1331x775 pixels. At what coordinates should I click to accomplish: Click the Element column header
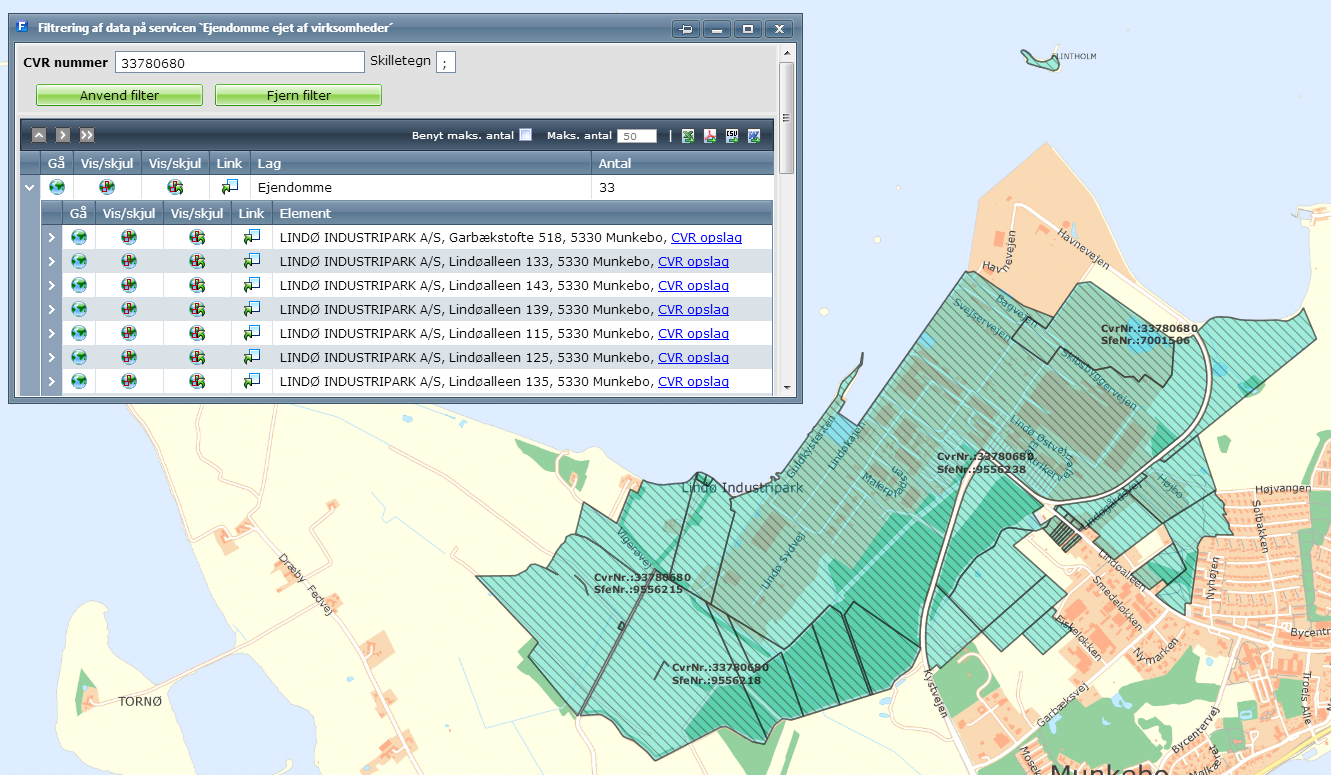[x=522, y=213]
